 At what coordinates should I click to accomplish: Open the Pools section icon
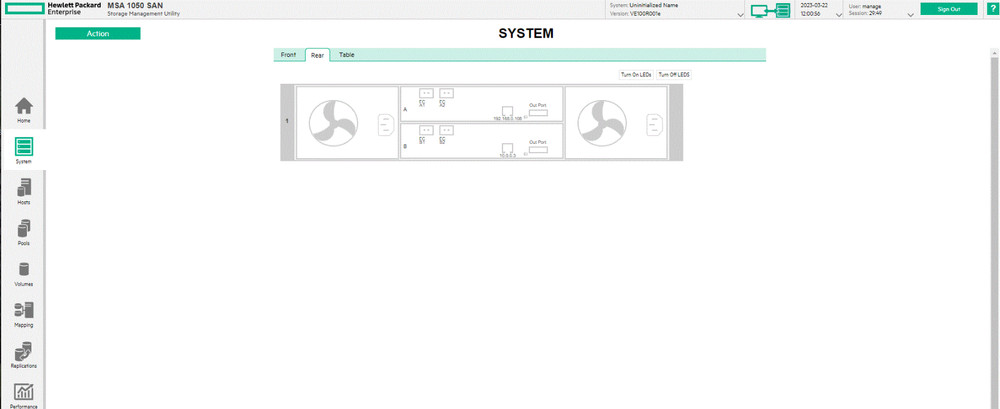24,229
